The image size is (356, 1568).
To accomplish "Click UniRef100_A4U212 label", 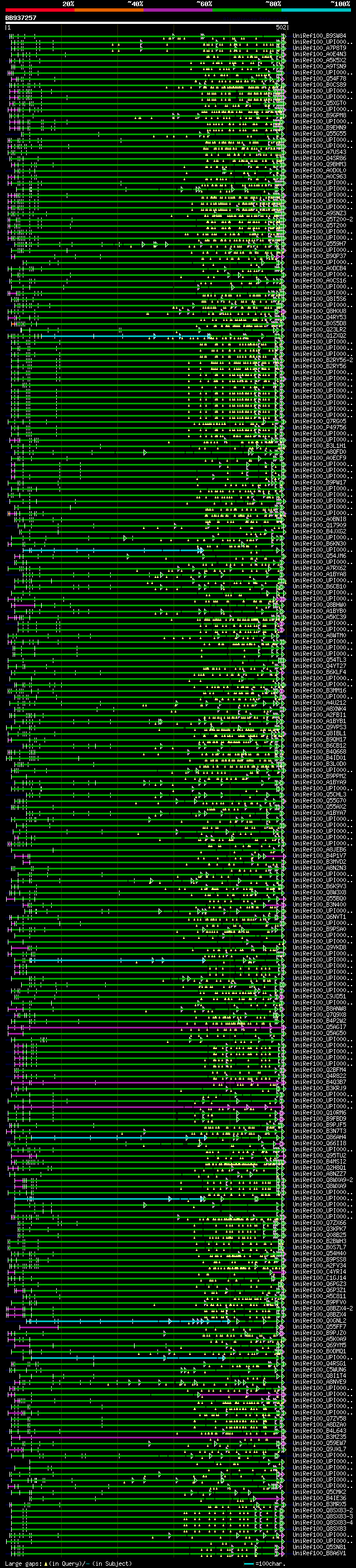I will click(x=319, y=703).
